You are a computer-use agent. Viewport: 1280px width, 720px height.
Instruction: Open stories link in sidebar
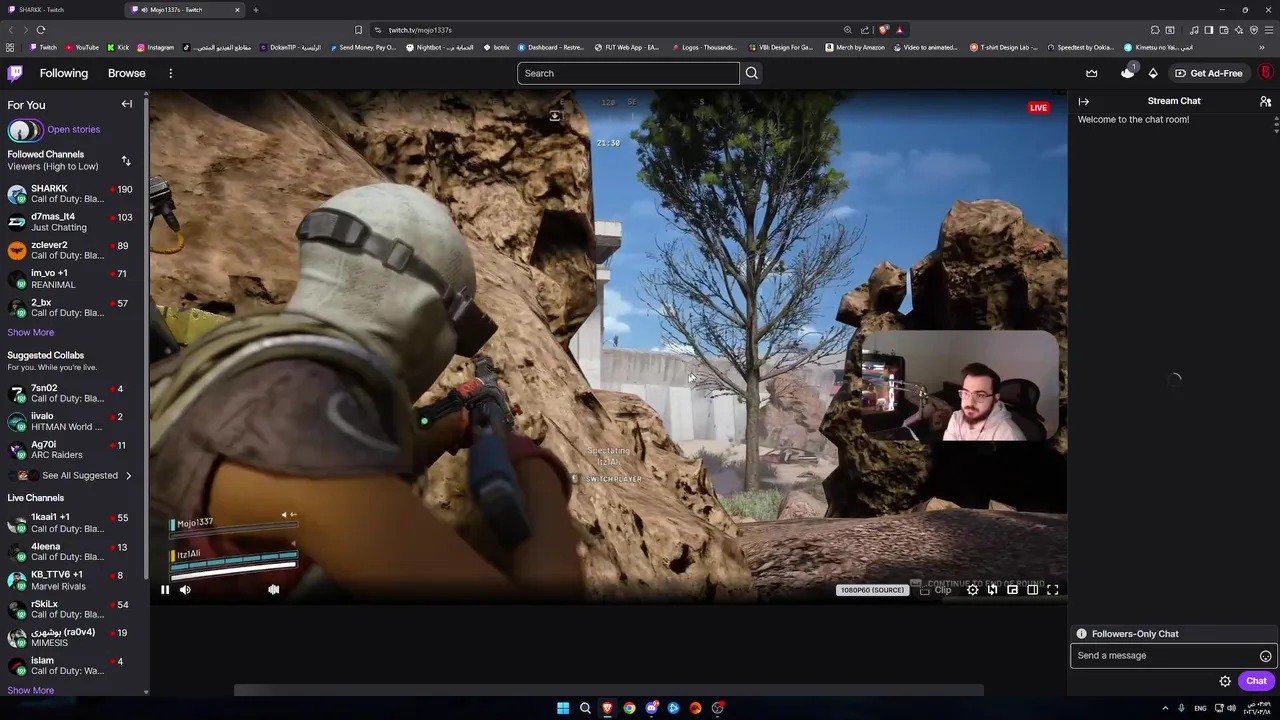[x=73, y=129]
